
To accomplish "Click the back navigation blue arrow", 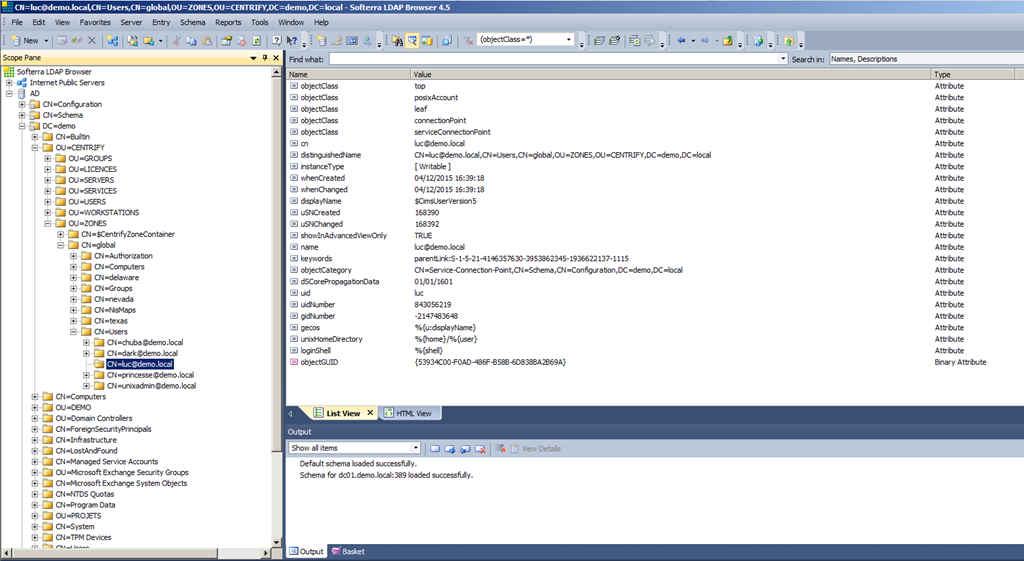I will [x=681, y=40].
